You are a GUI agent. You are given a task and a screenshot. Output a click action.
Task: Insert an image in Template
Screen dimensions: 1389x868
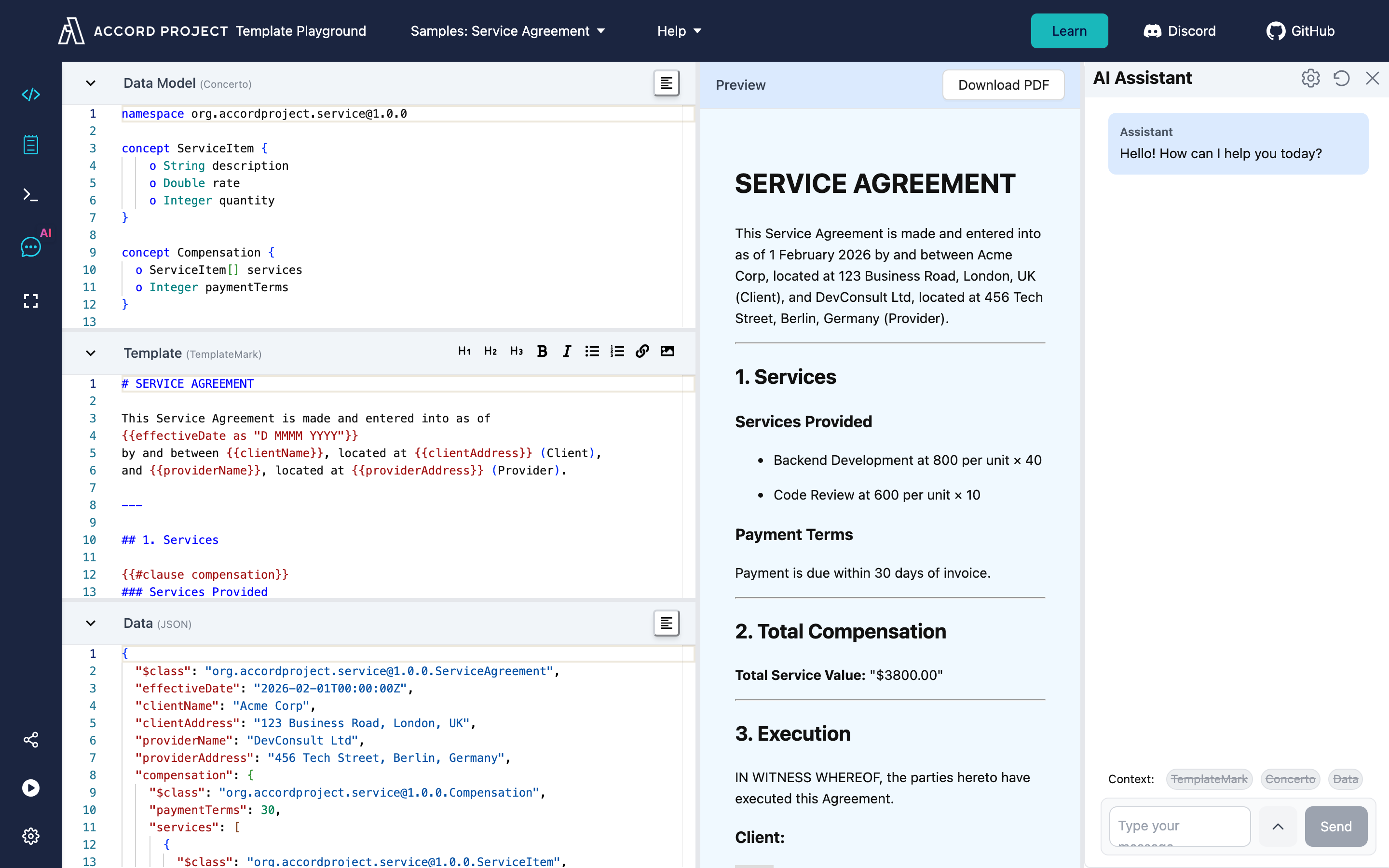667,352
